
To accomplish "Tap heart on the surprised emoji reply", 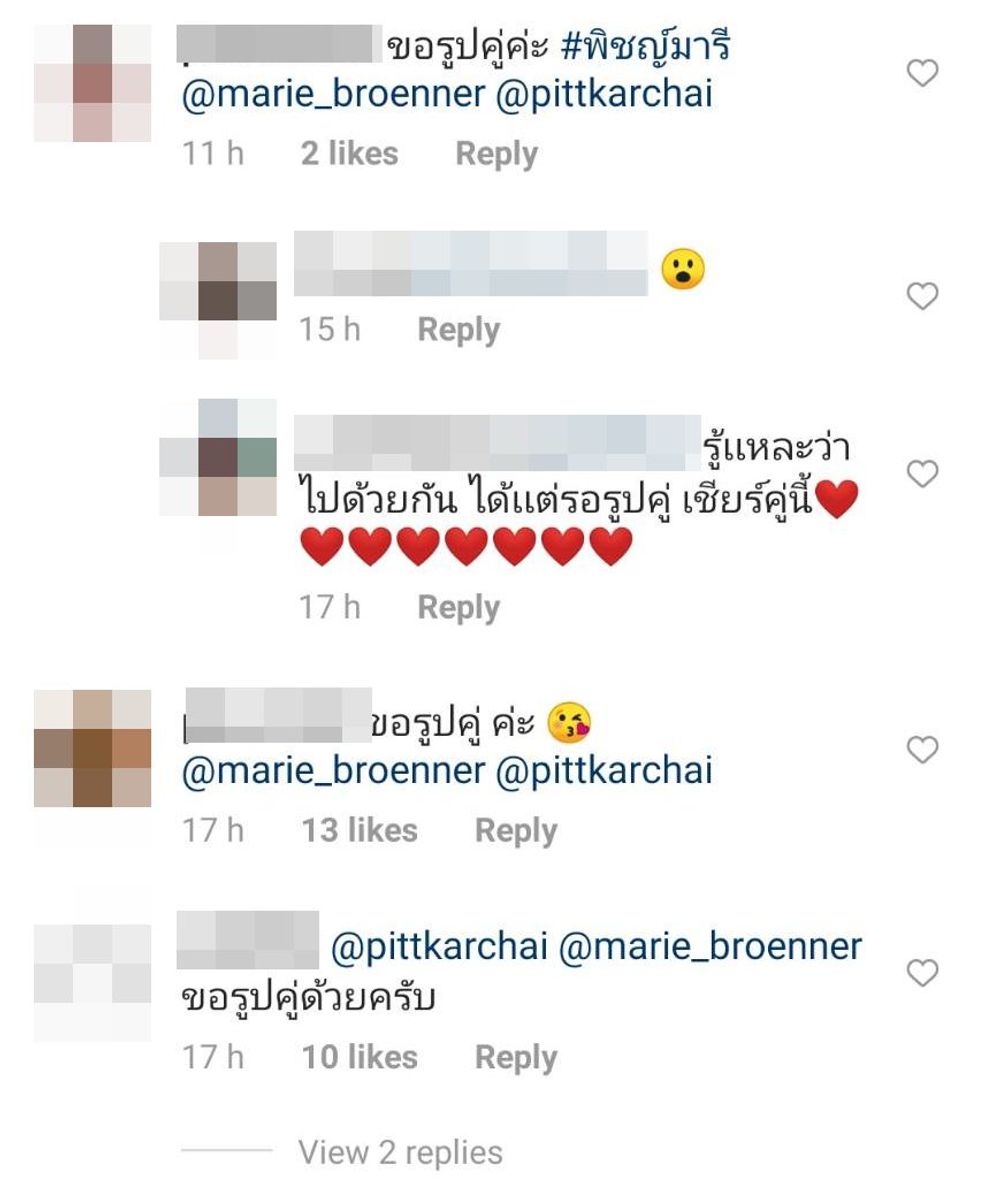I will [x=922, y=295].
